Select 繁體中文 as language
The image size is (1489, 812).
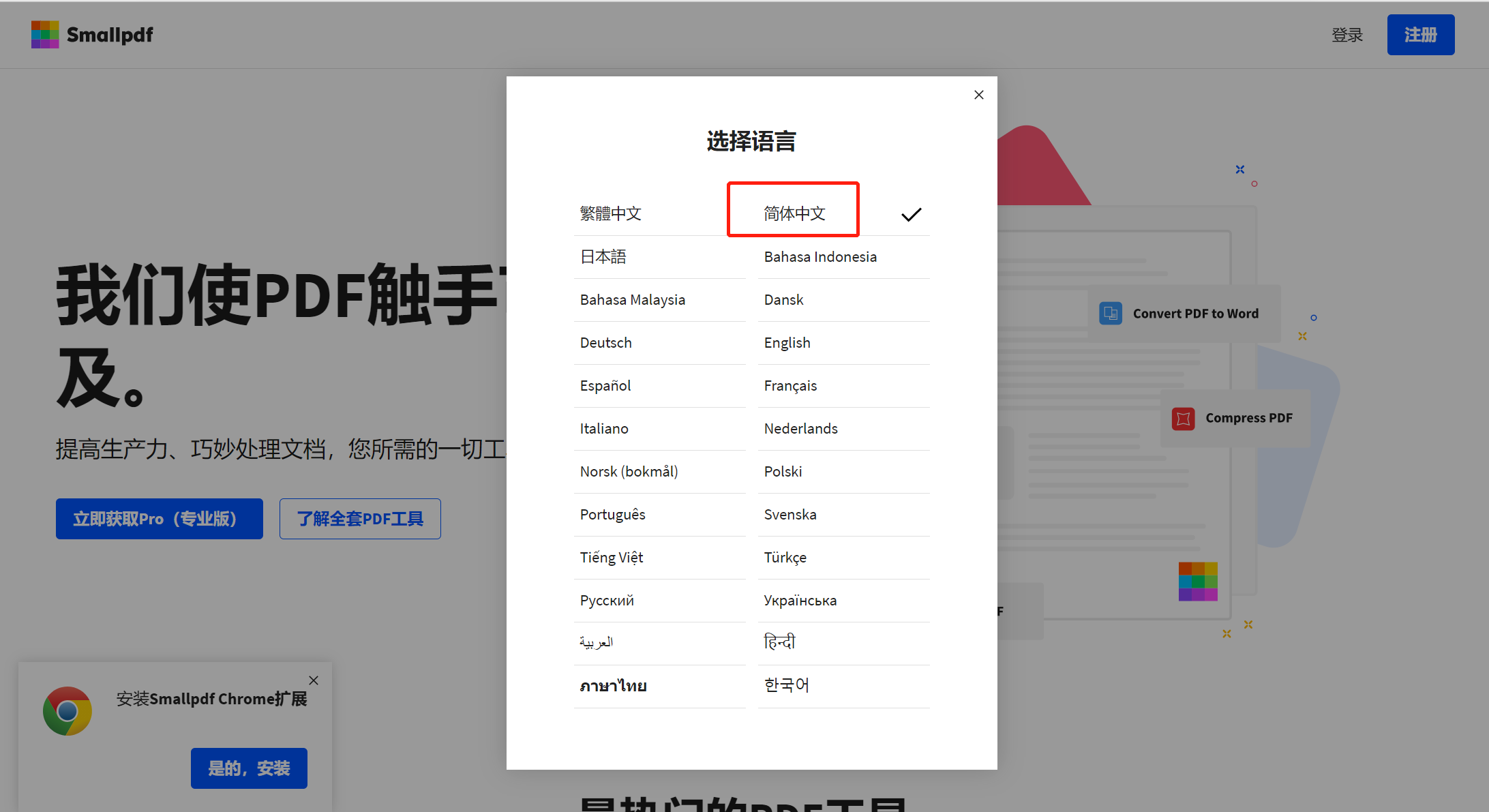[610, 213]
